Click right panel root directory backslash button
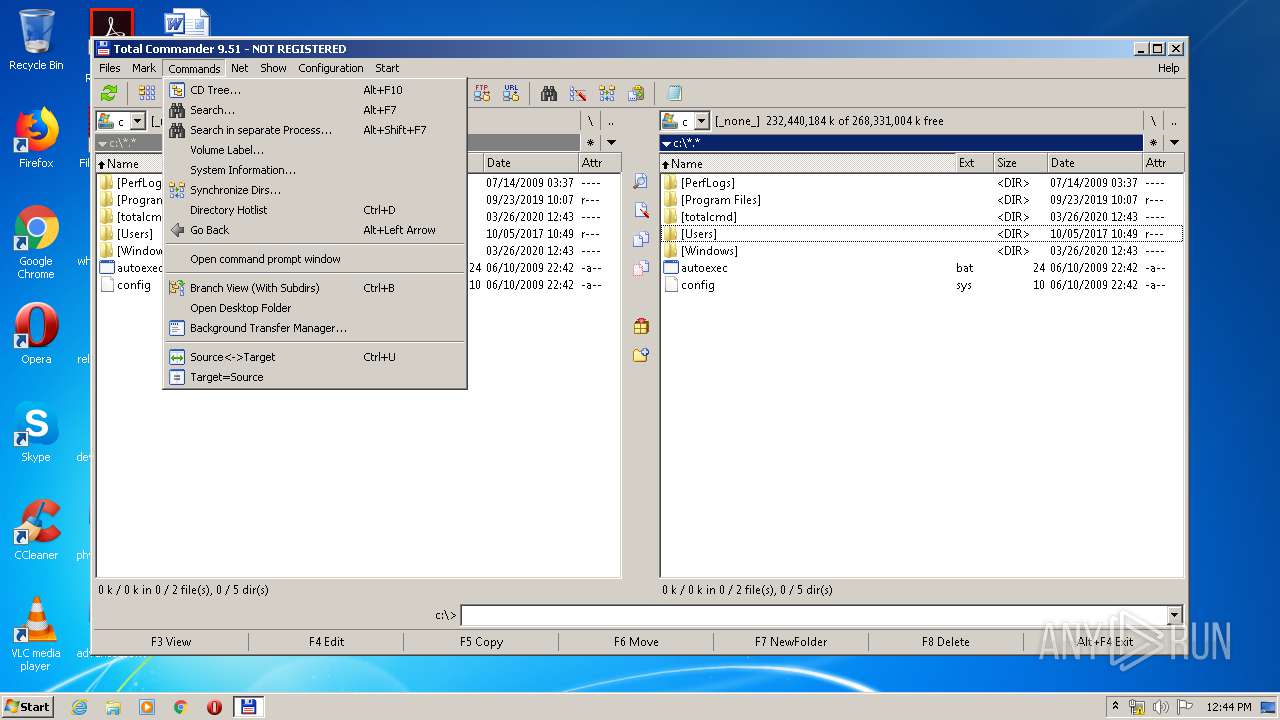1280x720 pixels. point(1153,121)
